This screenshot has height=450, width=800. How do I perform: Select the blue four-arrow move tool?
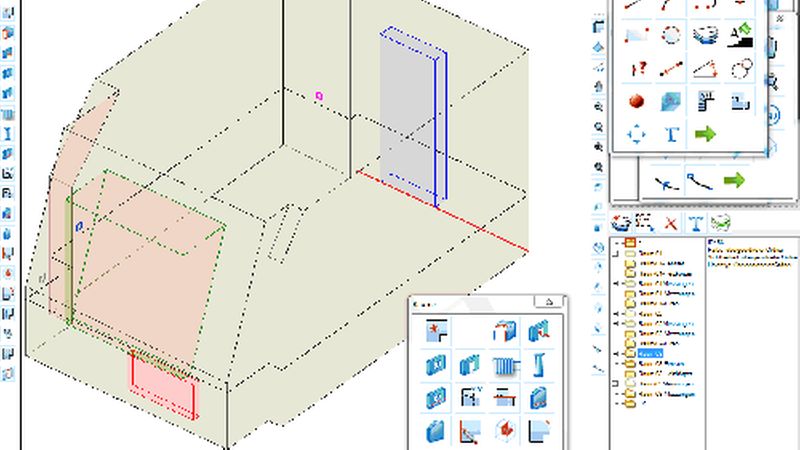(636, 135)
